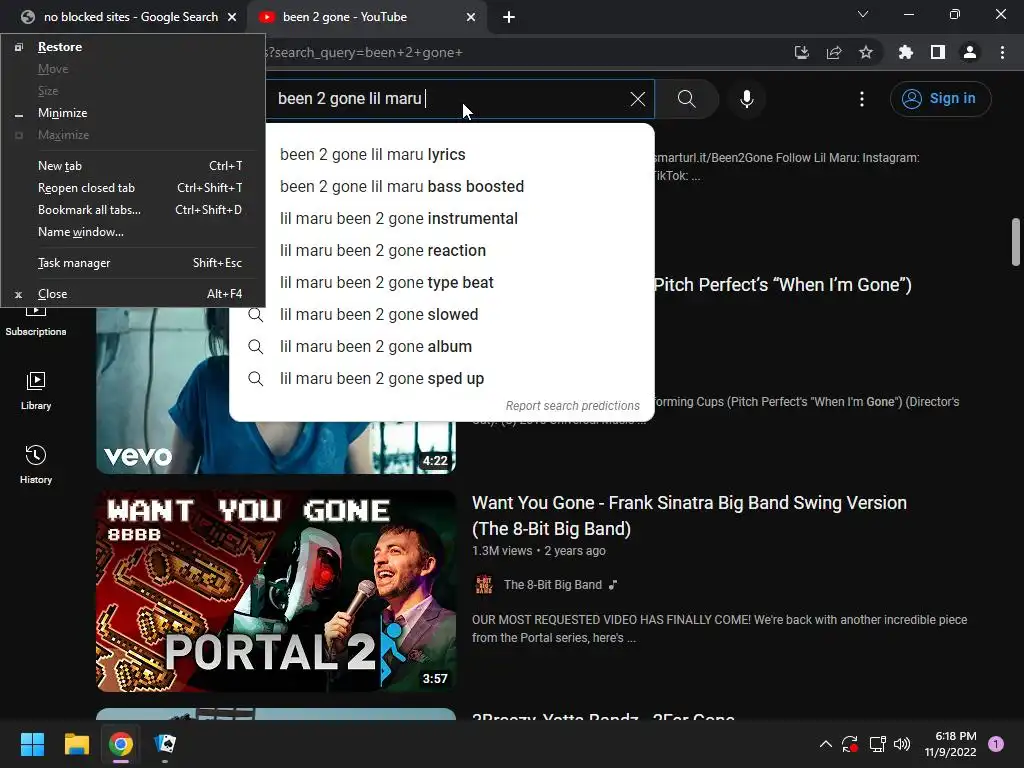Open the clock showing 6:18 PM
This screenshot has height=768, width=1024.
pyautogui.click(x=950, y=744)
